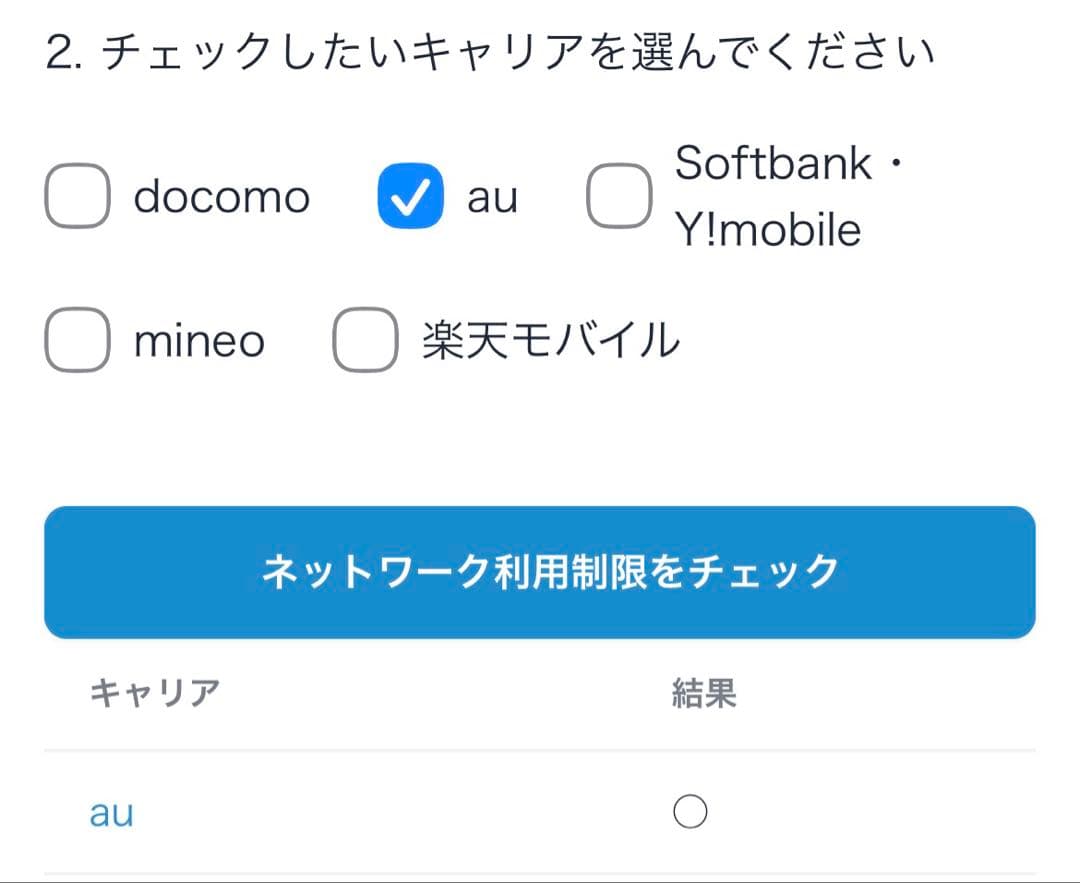
Task: Check the mineo carrier checkbox
Action: click(77, 341)
